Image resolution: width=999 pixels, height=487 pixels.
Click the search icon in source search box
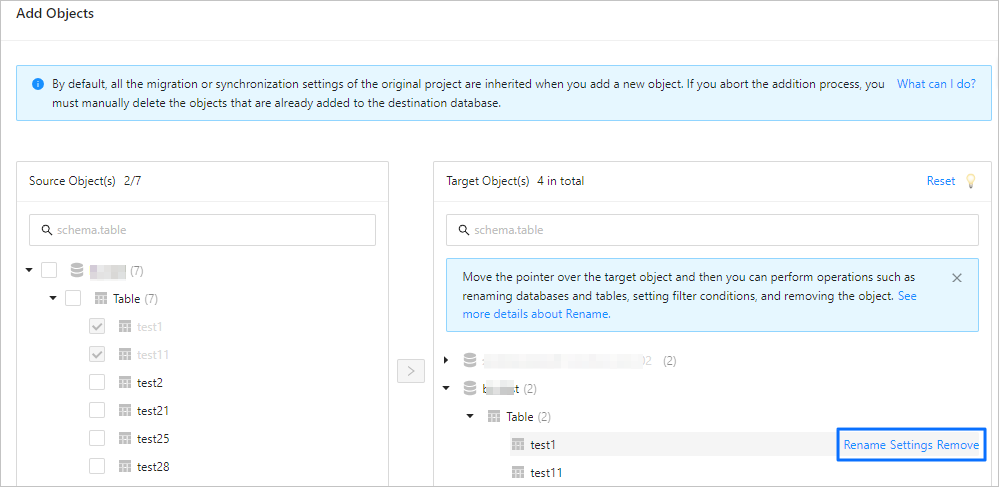click(x=47, y=230)
